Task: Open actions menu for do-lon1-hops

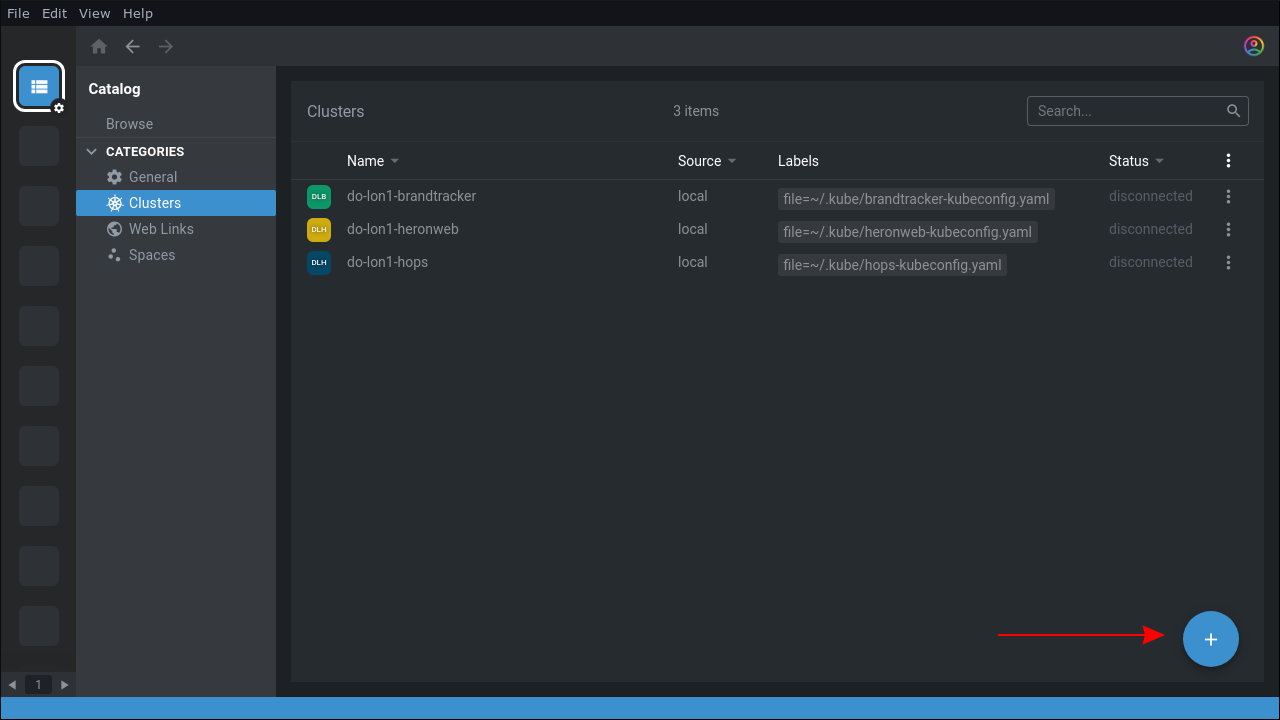Action: click(x=1229, y=263)
